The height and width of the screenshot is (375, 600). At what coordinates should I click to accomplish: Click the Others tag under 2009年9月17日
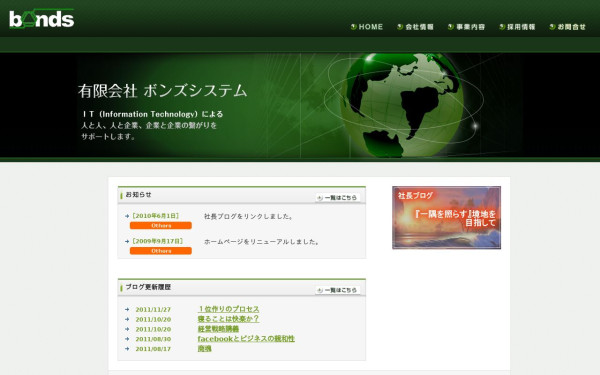coord(161,251)
